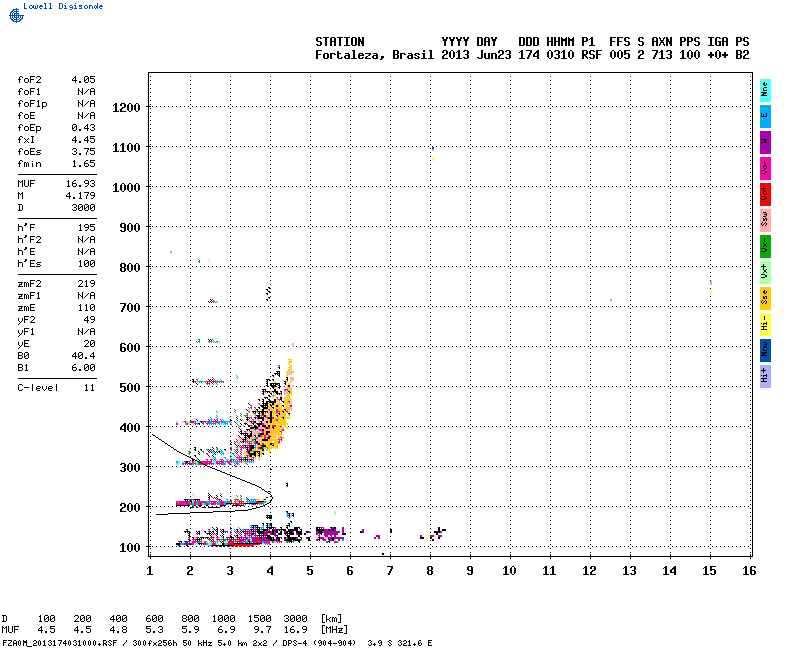Click the station name 'Fortaleza, Brasil'

tap(374, 55)
